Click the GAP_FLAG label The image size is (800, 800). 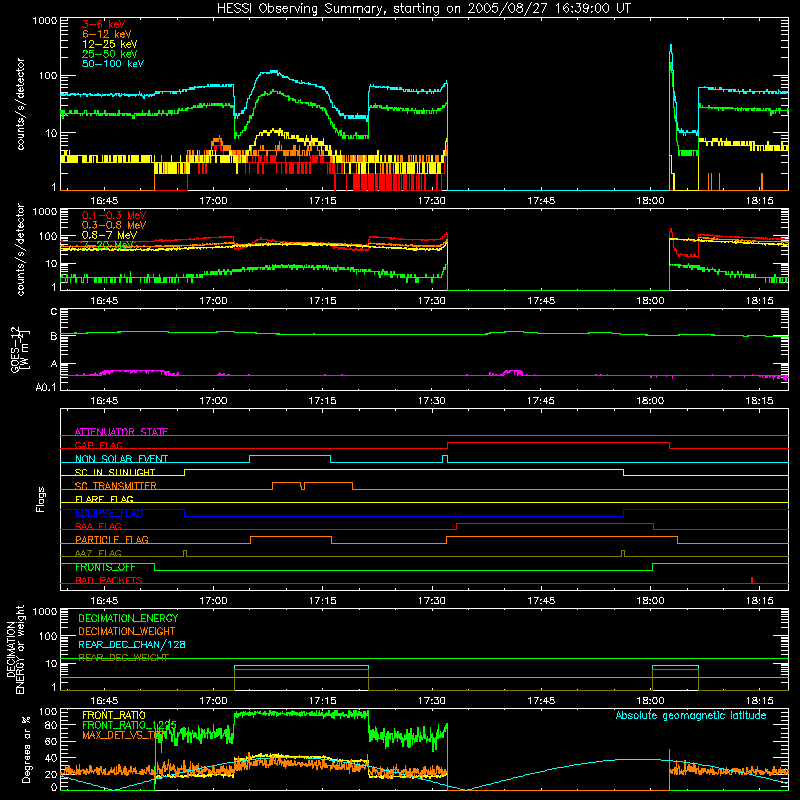[98, 445]
